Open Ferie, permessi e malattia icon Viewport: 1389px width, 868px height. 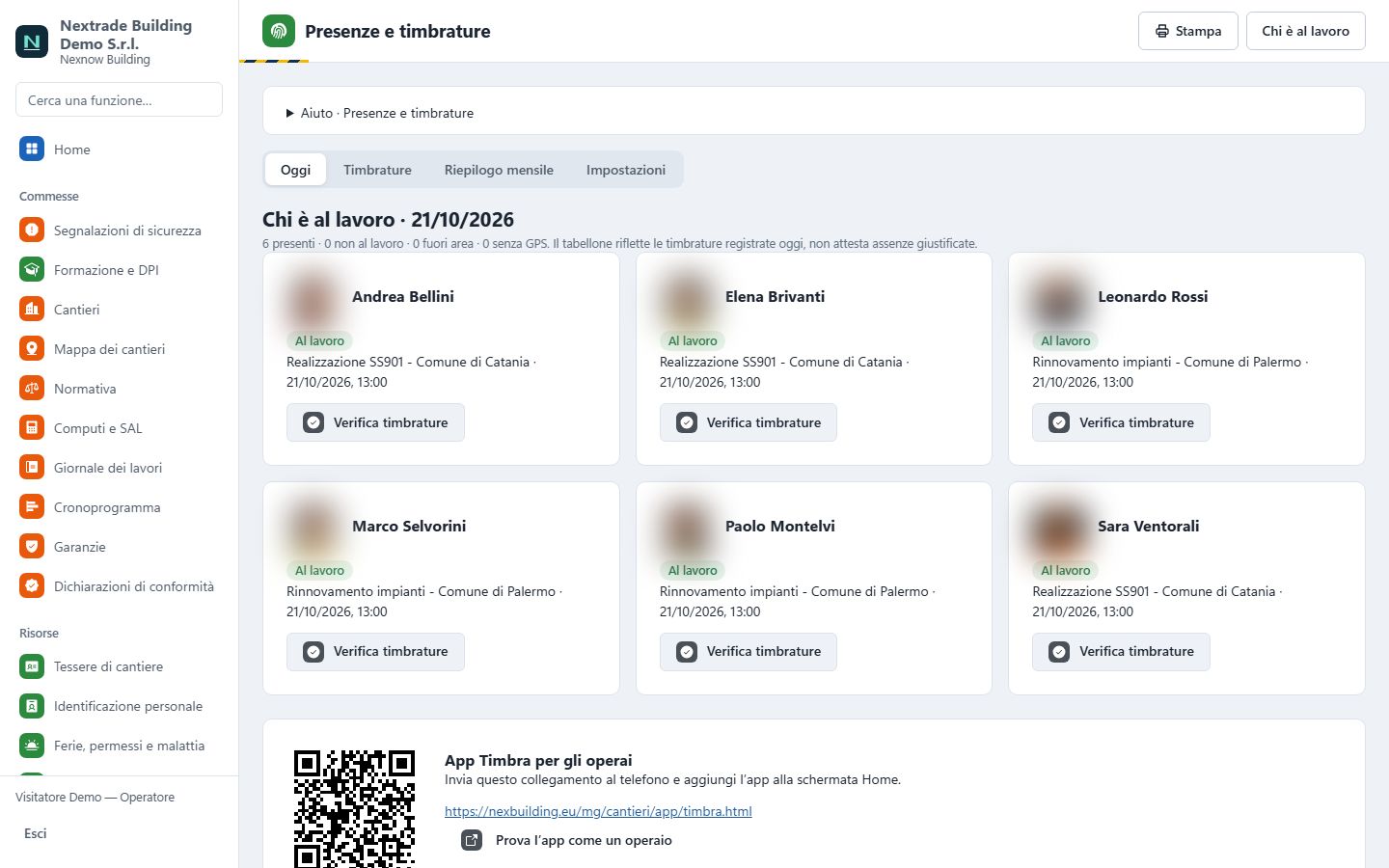32,746
